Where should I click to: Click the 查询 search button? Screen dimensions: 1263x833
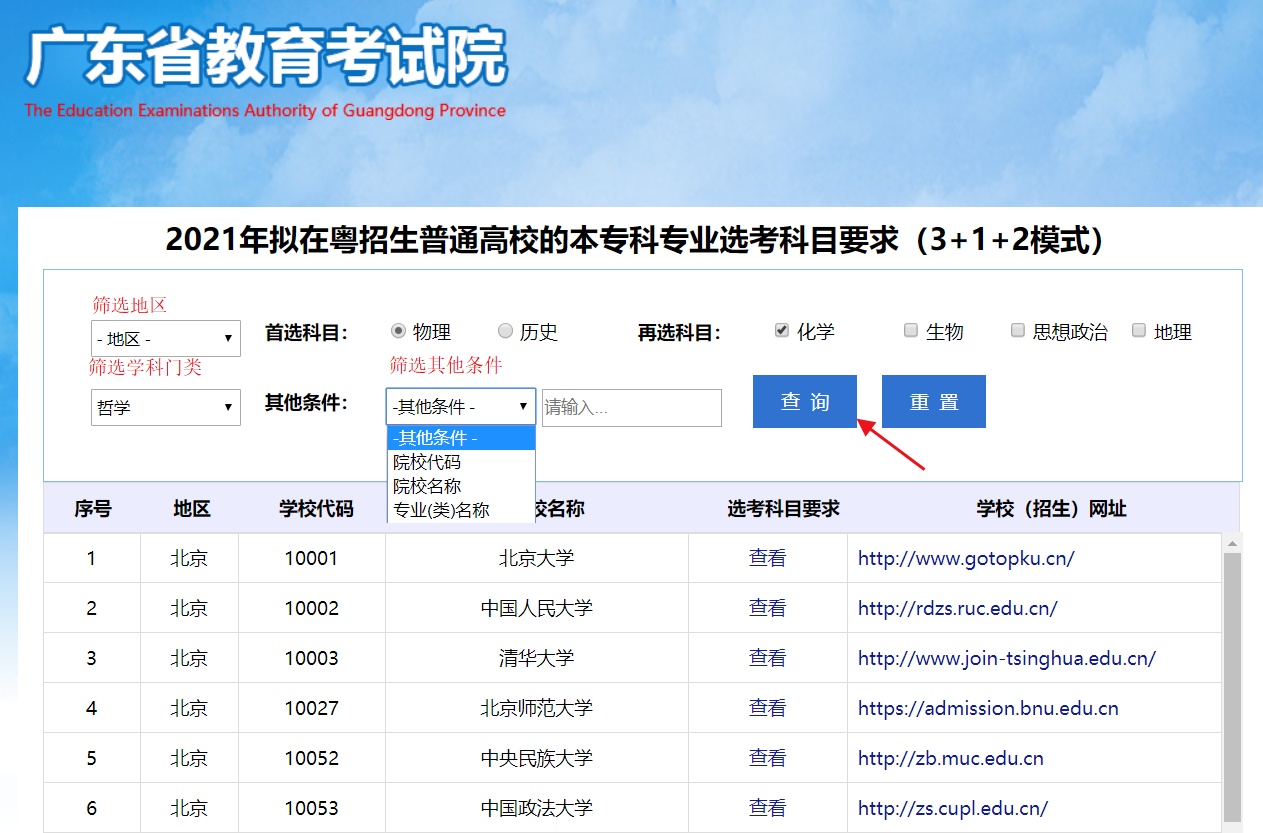click(805, 402)
